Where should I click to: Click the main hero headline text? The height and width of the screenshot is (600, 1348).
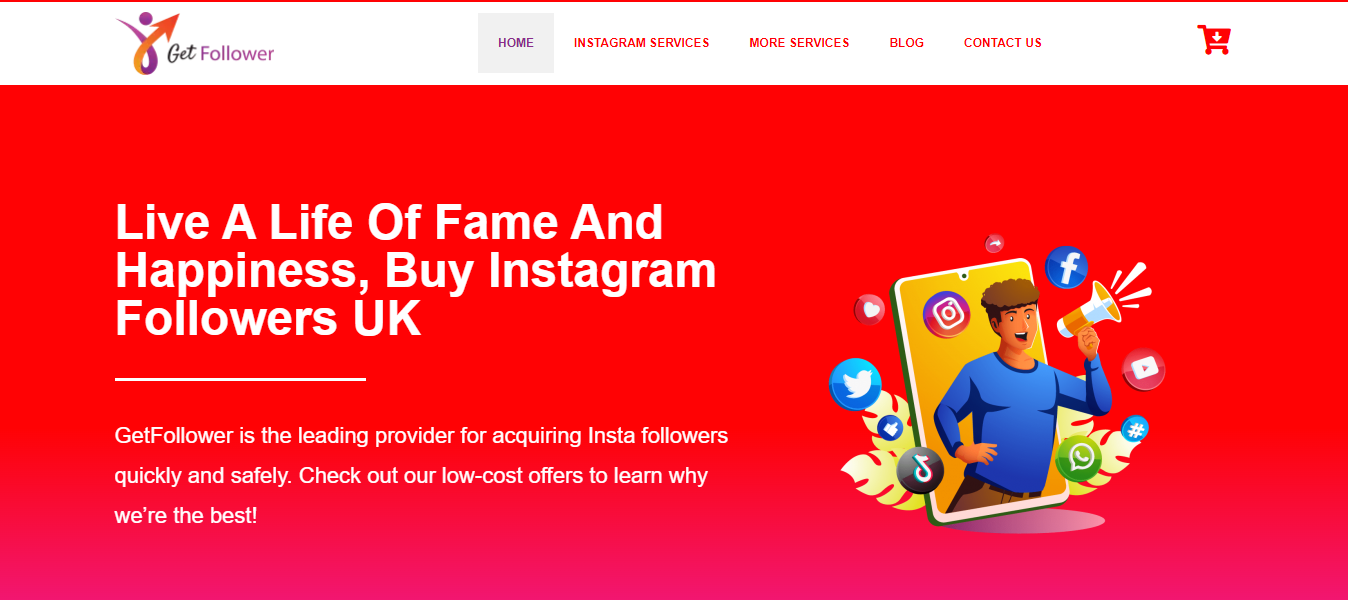pyautogui.click(x=416, y=270)
